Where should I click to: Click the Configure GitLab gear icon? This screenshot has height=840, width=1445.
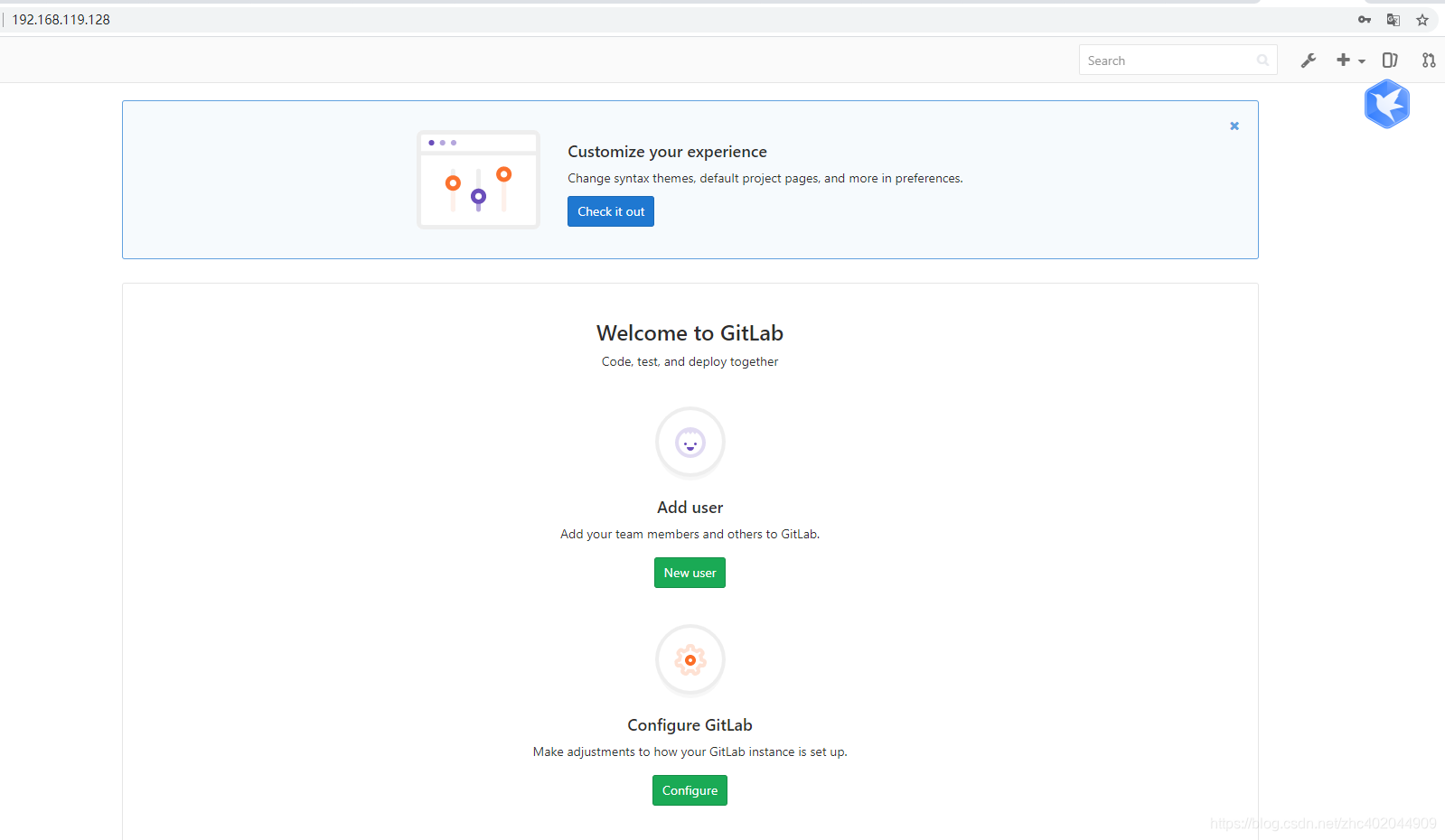(x=690, y=660)
